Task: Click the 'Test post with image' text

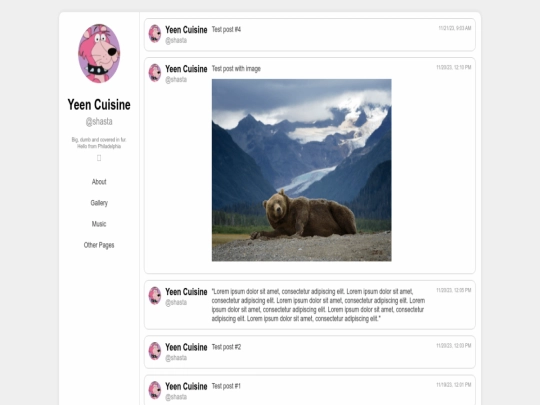Action: point(236,69)
